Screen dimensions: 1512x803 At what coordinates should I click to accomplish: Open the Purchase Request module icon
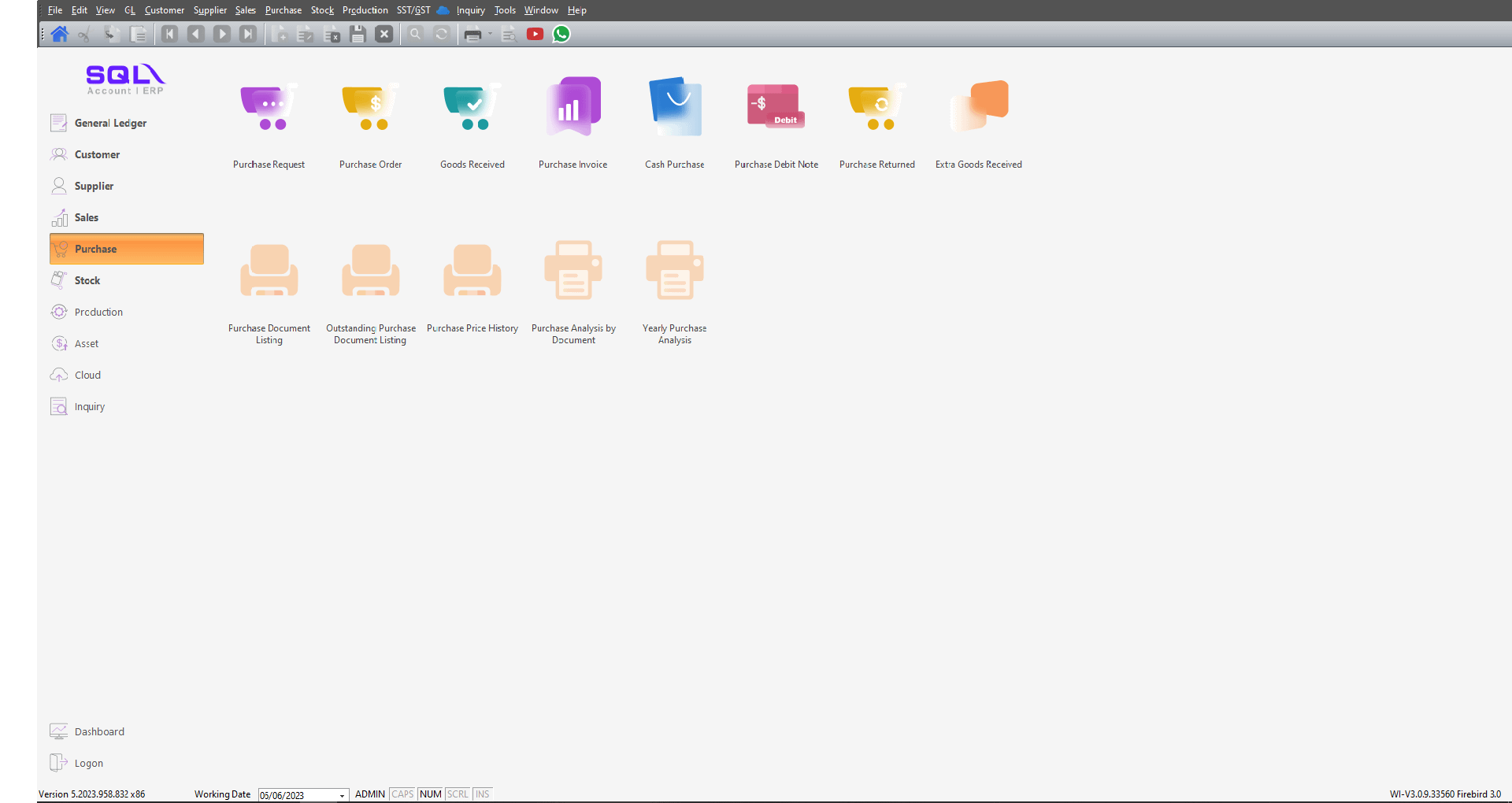(x=269, y=108)
